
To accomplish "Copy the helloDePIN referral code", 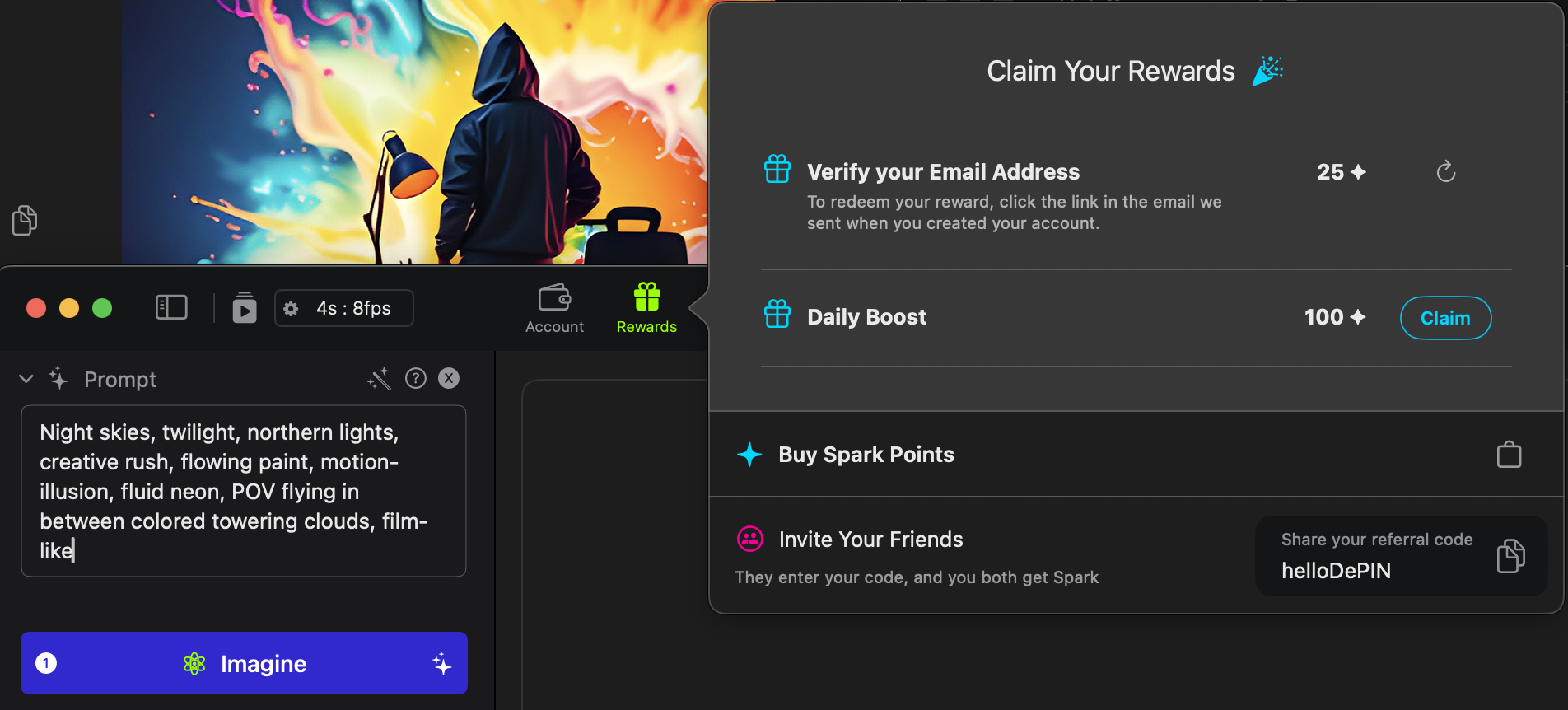I will point(1510,556).
